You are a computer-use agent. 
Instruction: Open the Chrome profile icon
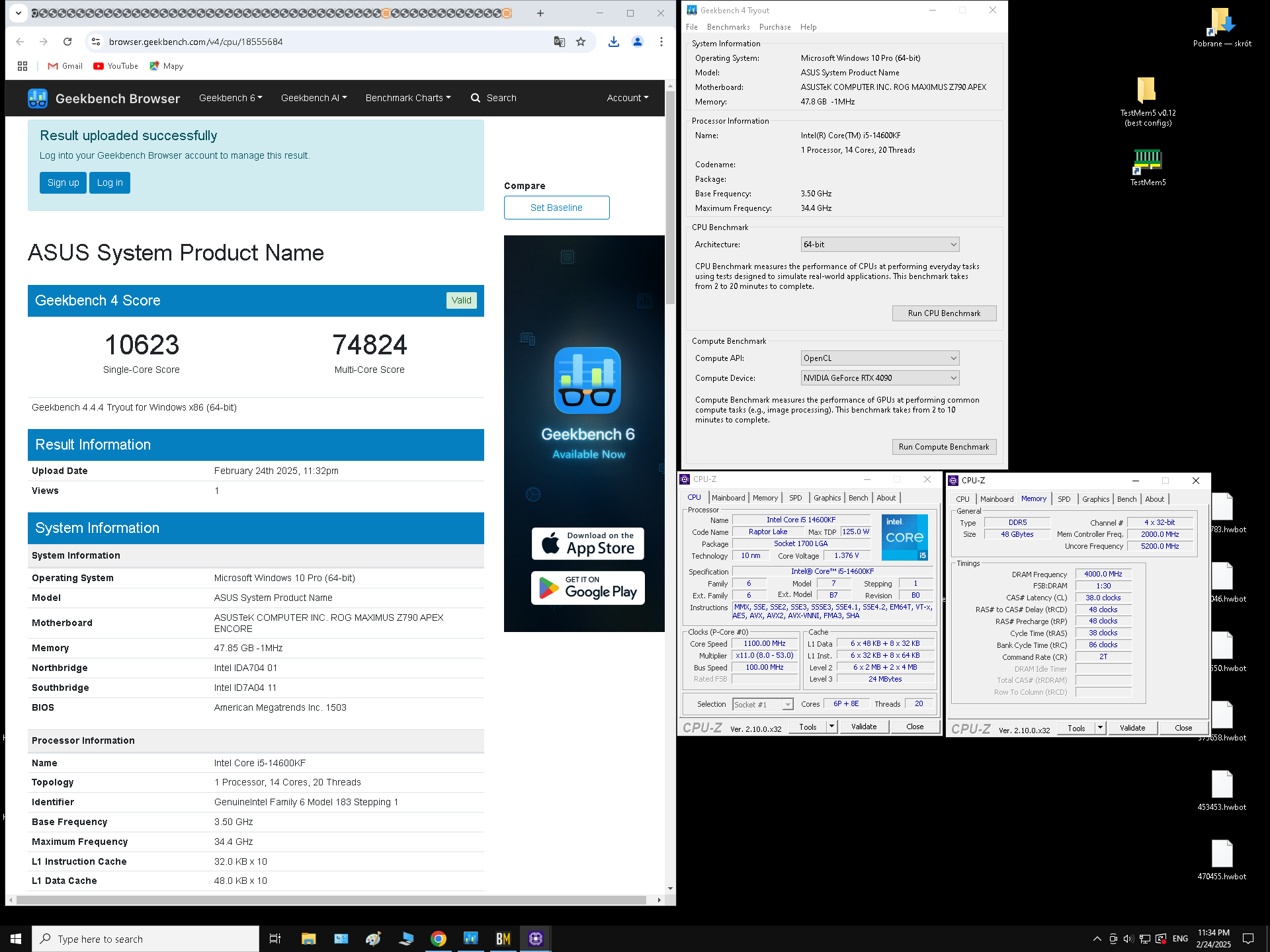pos(638,42)
